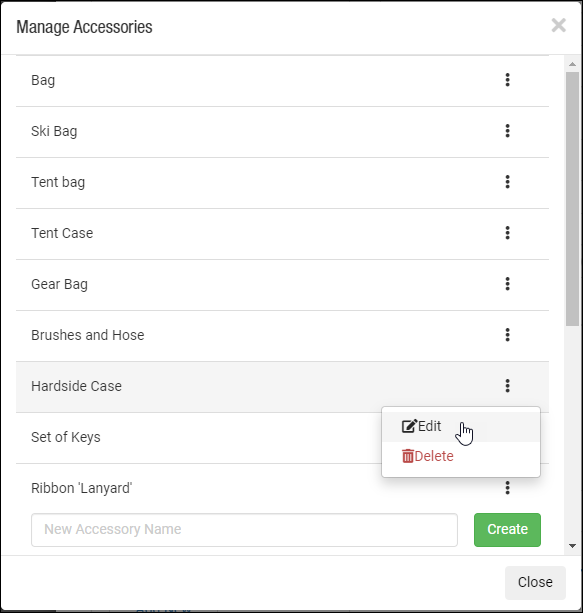583x613 pixels.
Task: Open menu for Brushes and Hose
Action: [x=507, y=335]
